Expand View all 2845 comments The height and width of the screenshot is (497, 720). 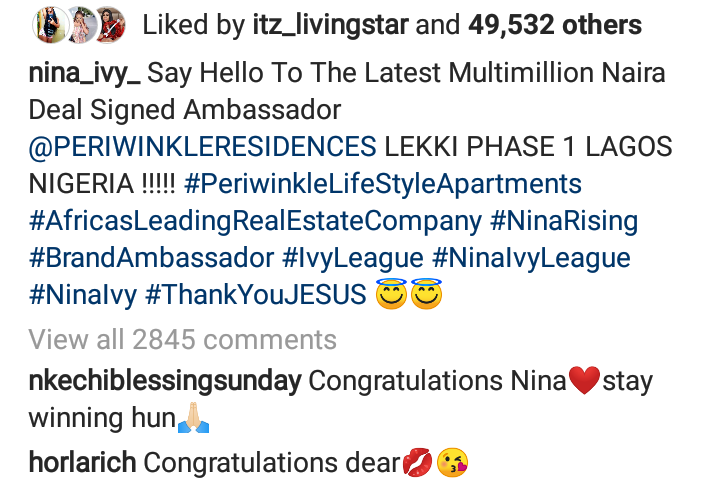tap(183, 340)
